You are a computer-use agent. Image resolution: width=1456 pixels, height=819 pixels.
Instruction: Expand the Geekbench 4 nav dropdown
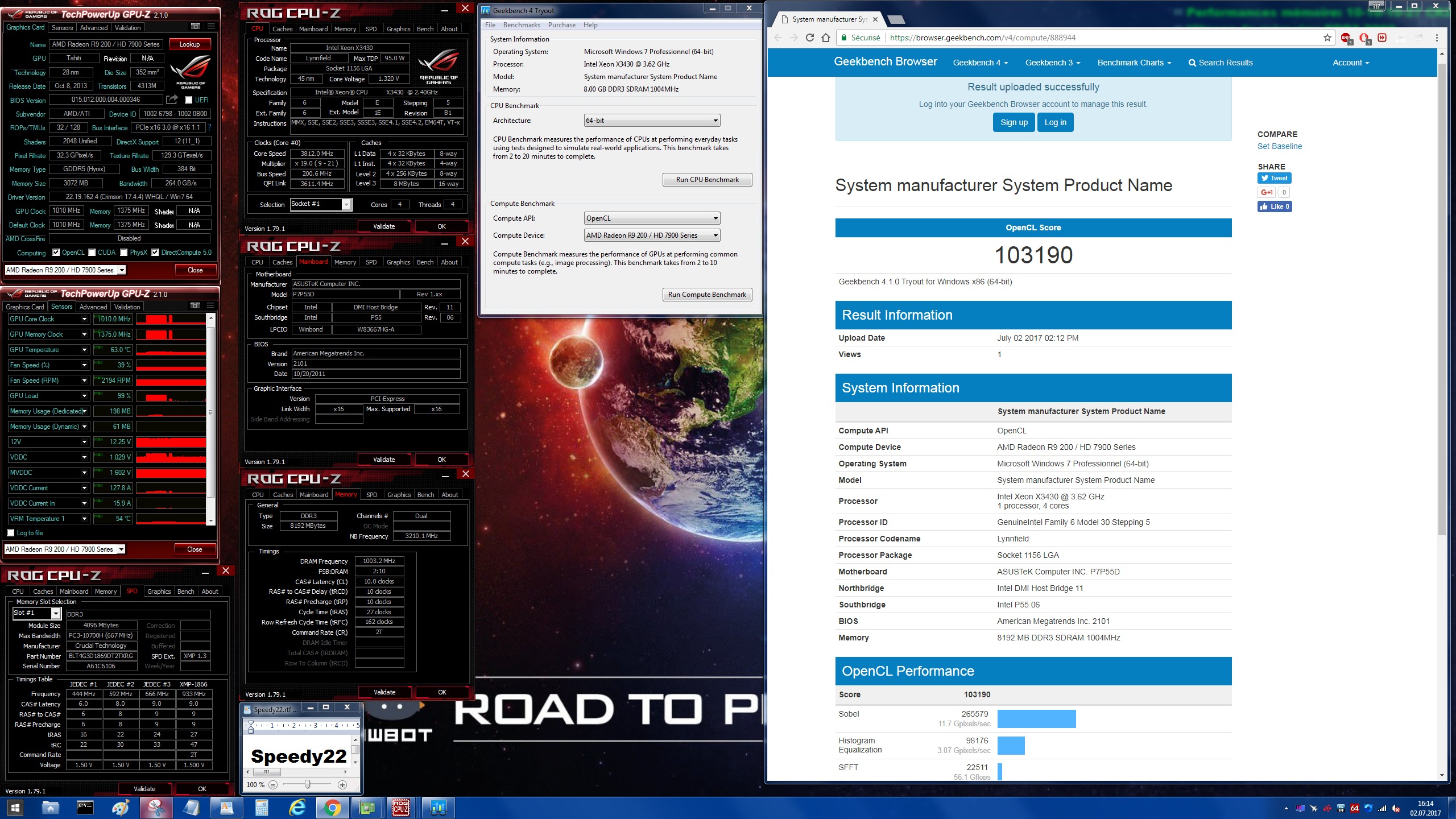tap(981, 63)
